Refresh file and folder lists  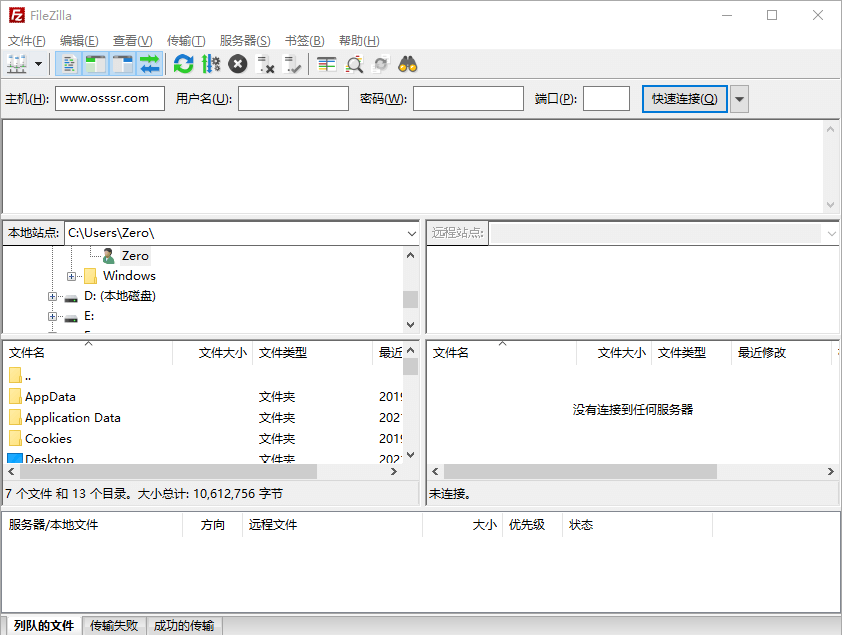click(184, 64)
